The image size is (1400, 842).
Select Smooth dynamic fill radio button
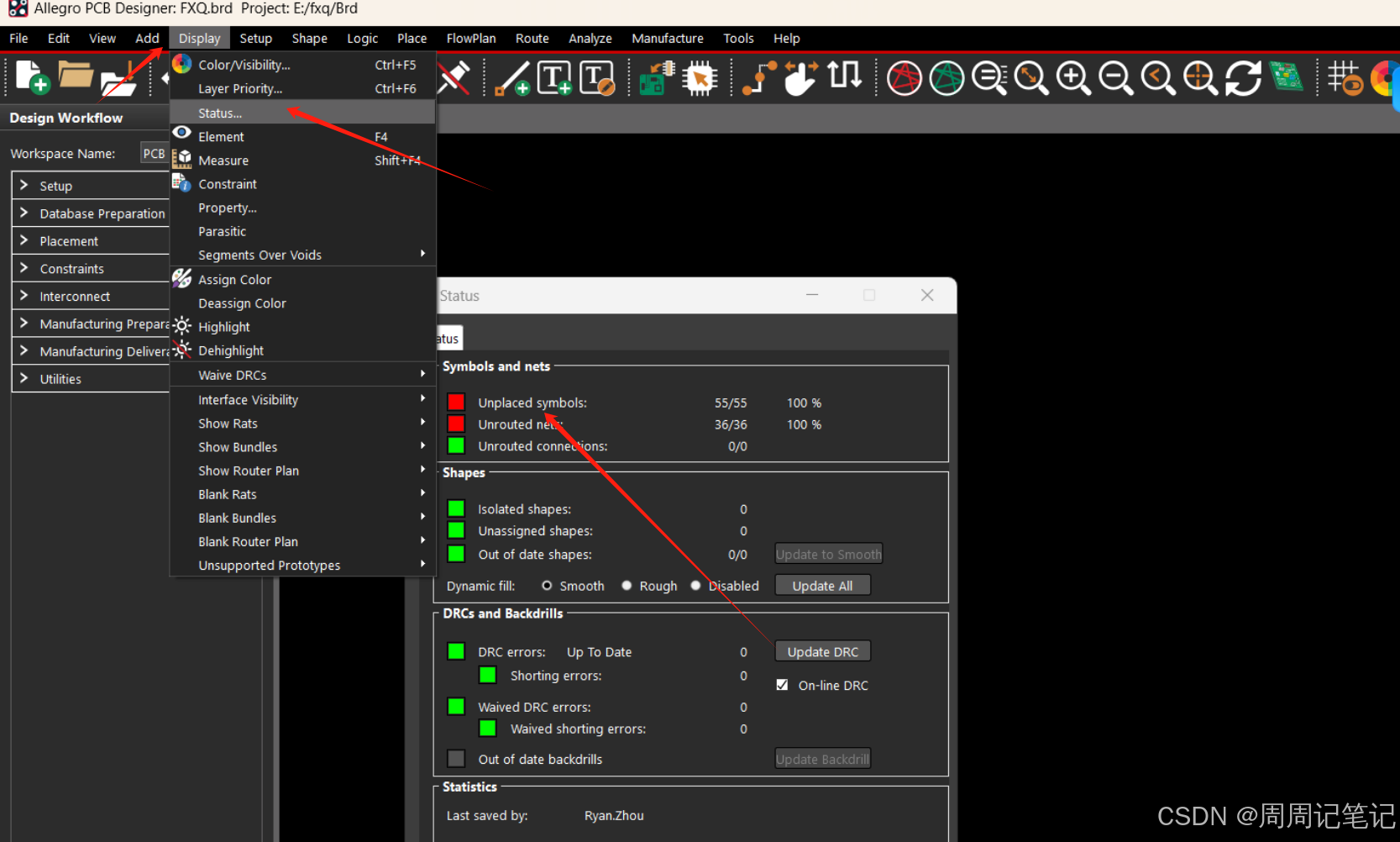click(547, 586)
